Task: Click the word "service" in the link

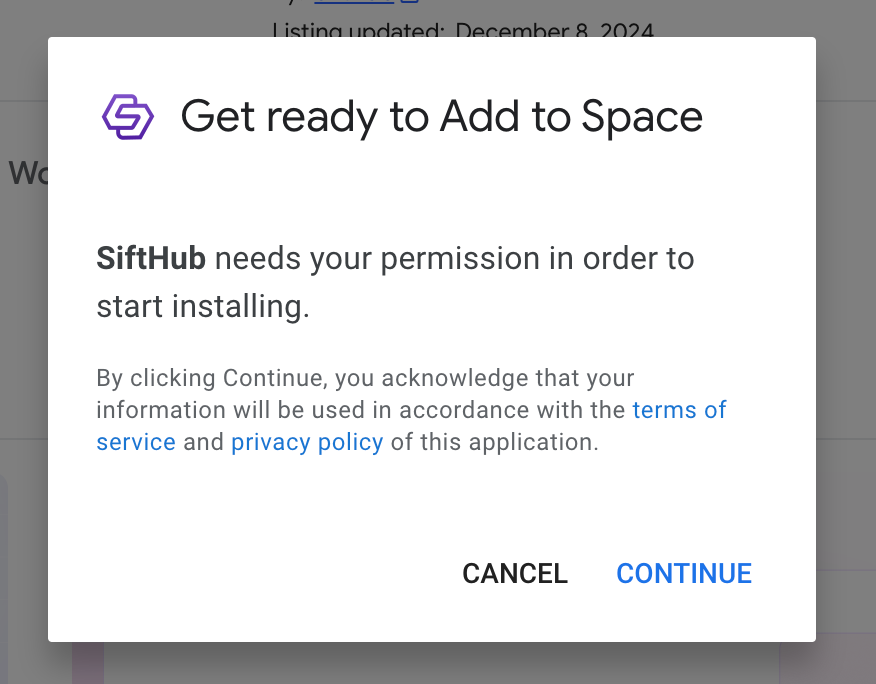Action: [x=136, y=442]
